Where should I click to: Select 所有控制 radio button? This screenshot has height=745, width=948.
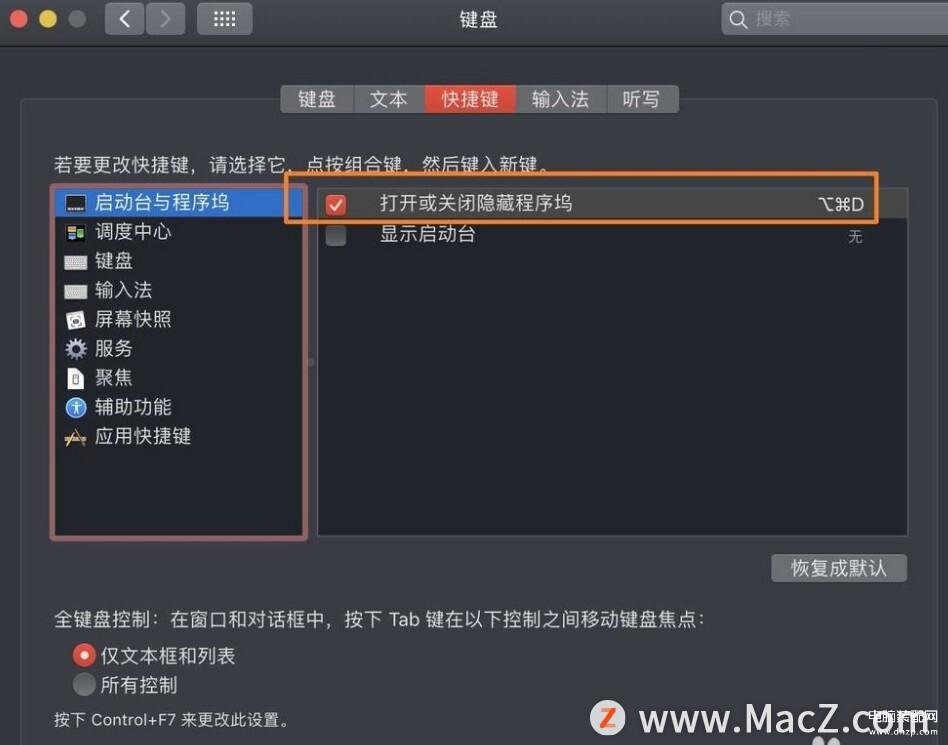pyautogui.click(x=84, y=685)
